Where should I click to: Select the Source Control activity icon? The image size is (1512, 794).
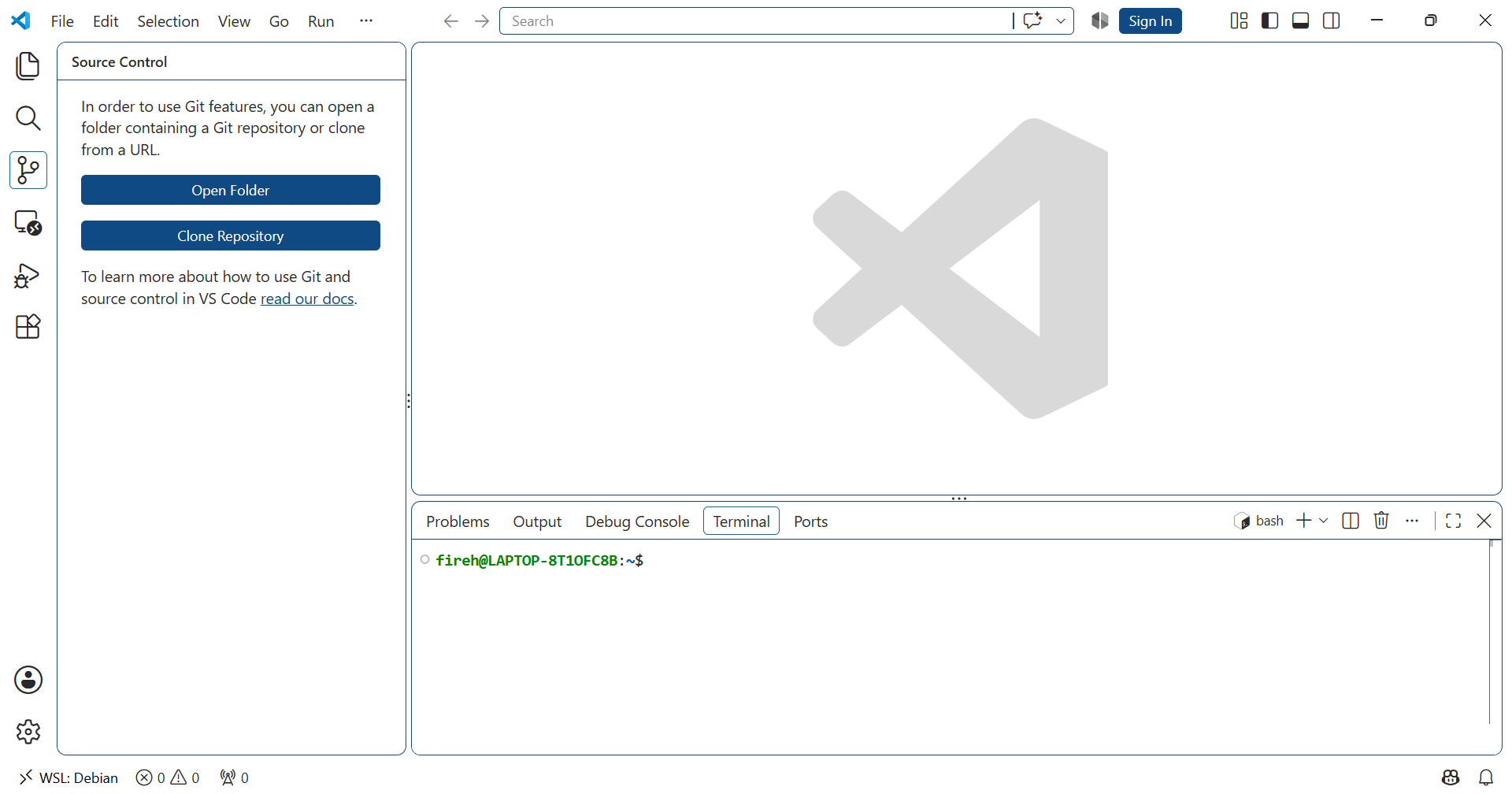(x=28, y=170)
